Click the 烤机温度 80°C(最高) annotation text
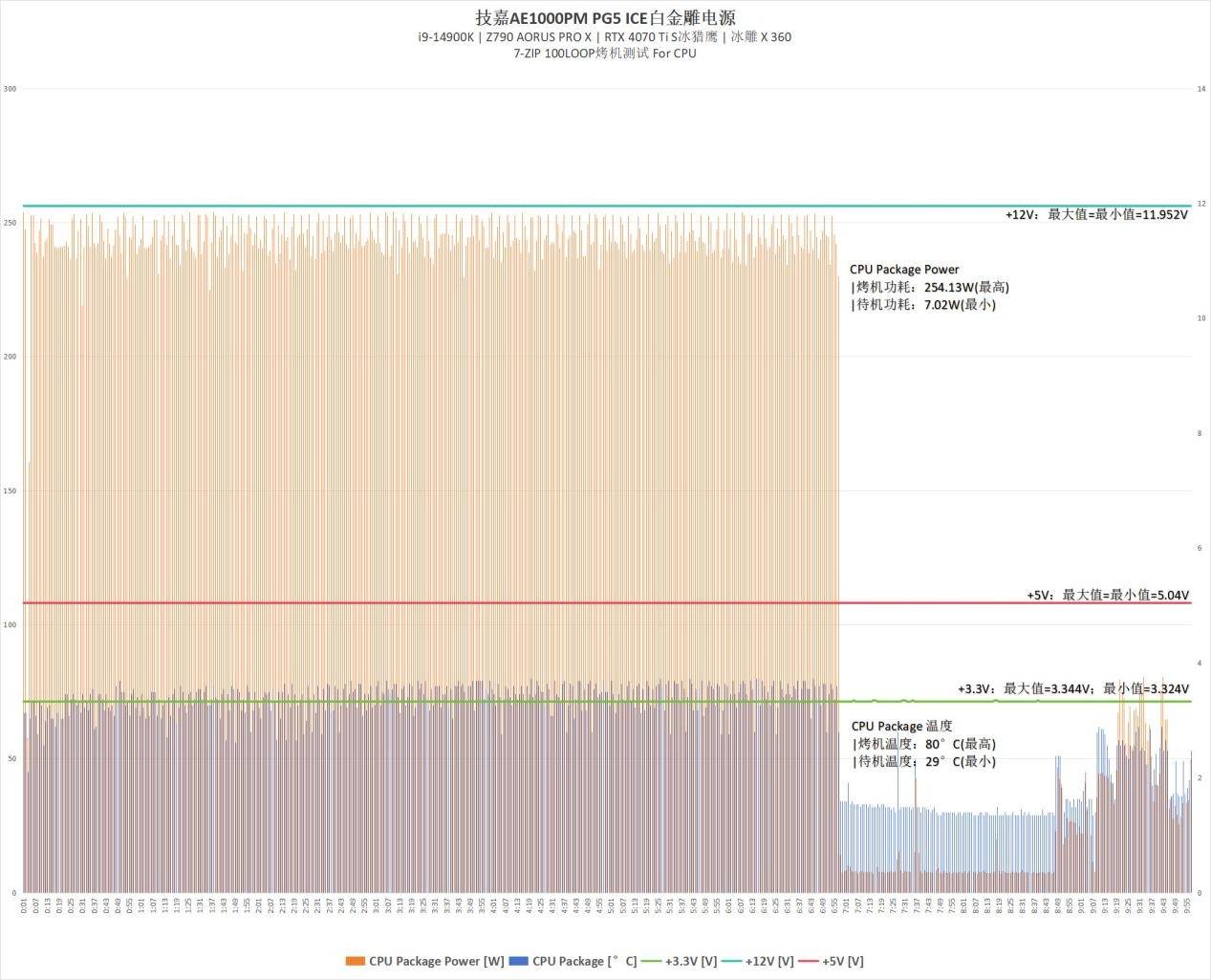The width and height of the screenshot is (1211, 980). (x=923, y=744)
